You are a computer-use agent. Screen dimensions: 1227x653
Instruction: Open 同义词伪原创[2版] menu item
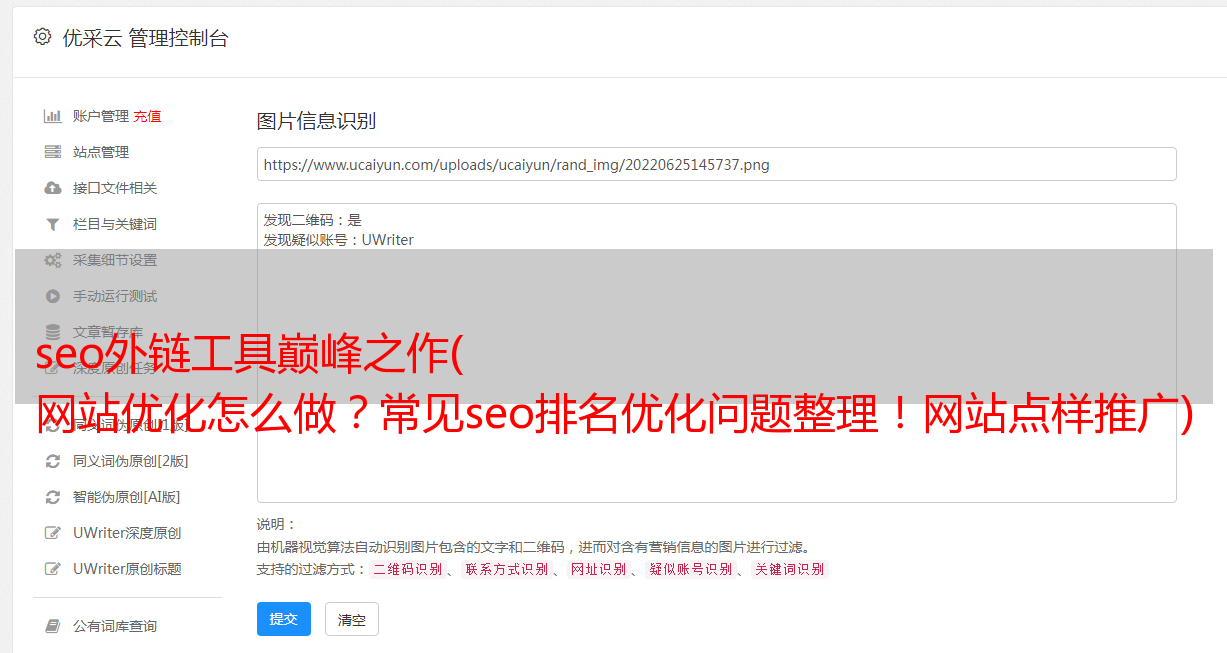(131, 461)
